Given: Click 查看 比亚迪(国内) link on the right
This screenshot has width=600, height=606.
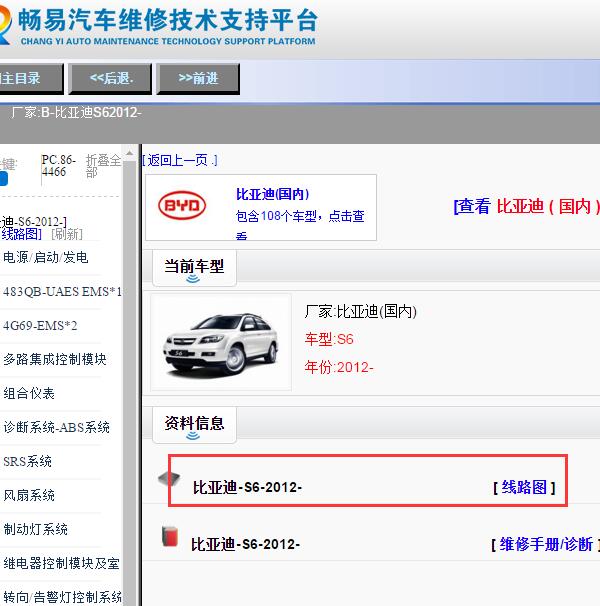Looking at the screenshot, I should pos(527,206).
